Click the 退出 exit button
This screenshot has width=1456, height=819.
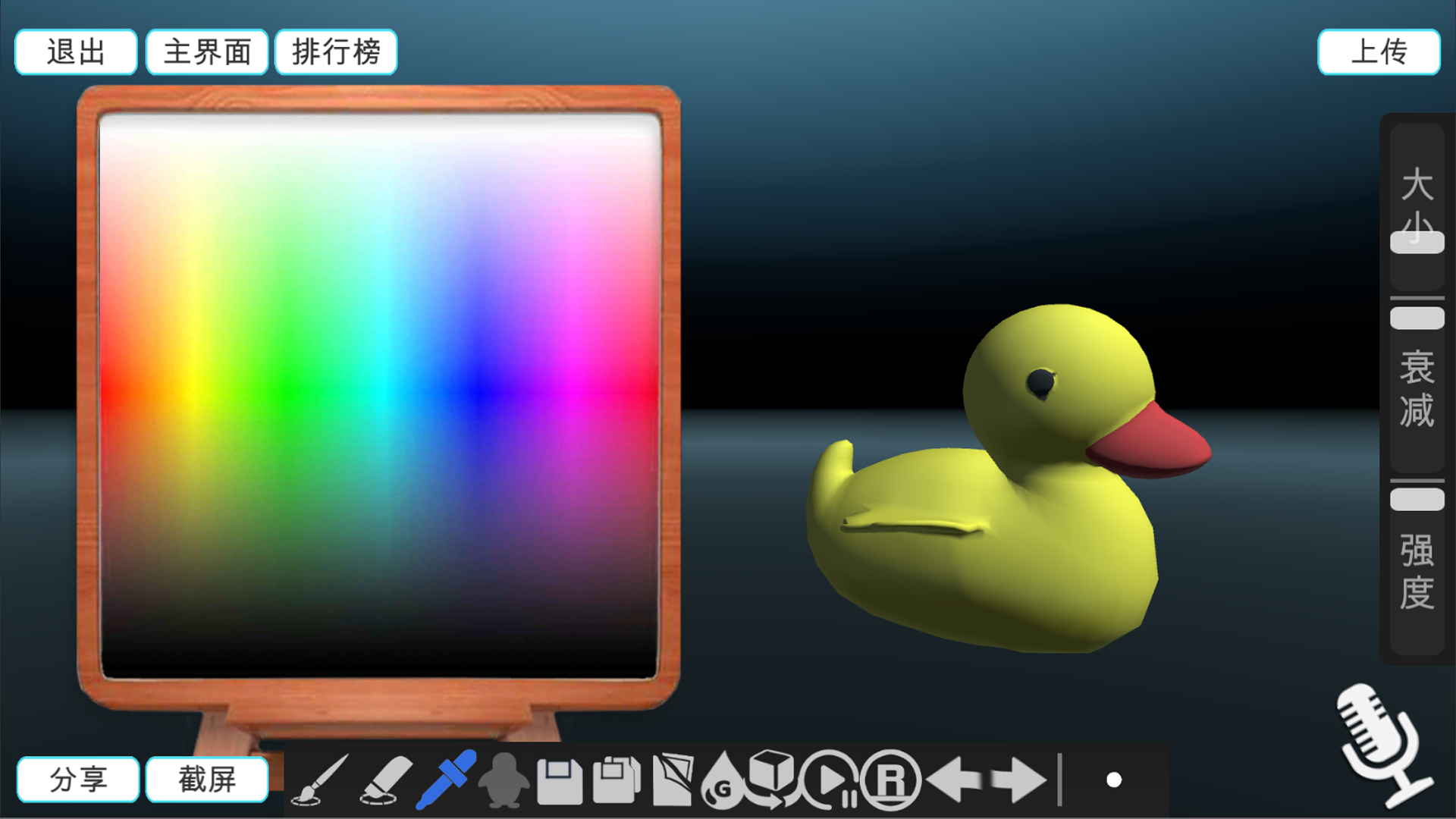(76, 52)
